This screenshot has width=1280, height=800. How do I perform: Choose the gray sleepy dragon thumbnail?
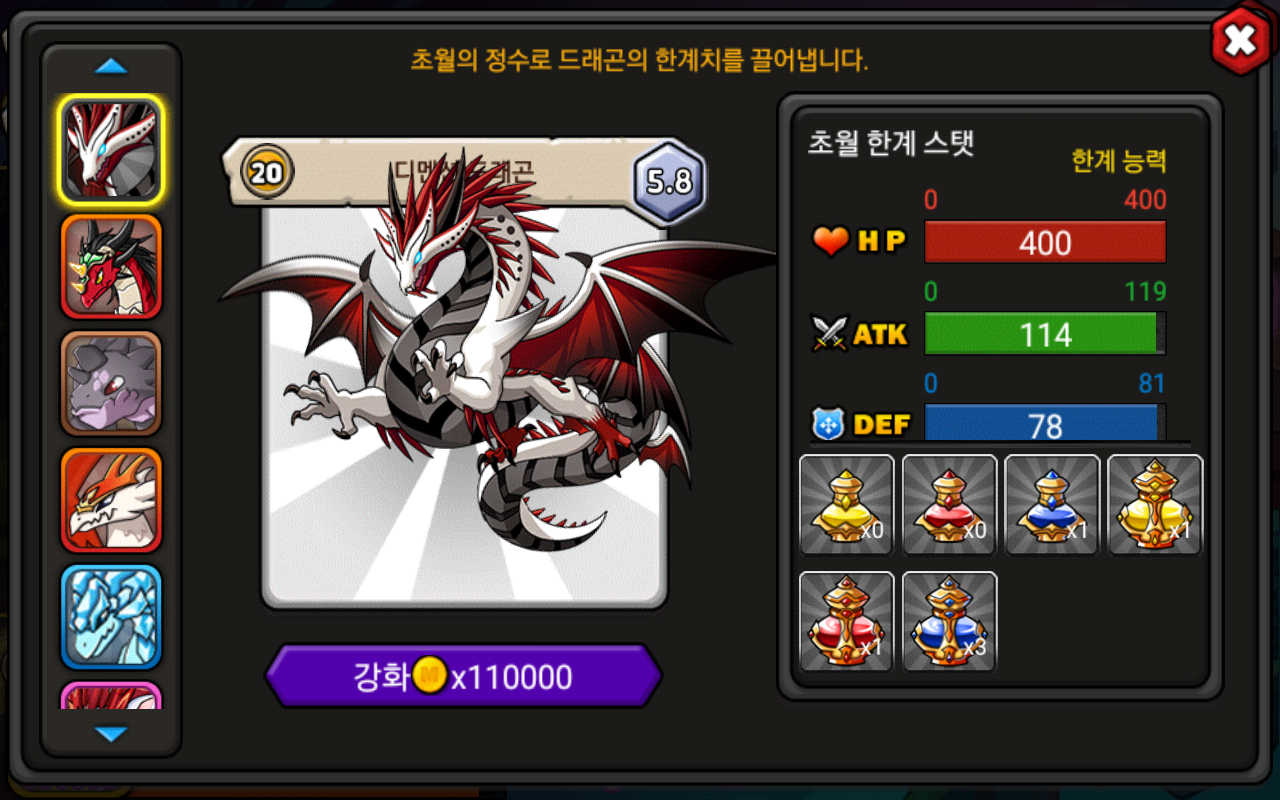[111, 383]
